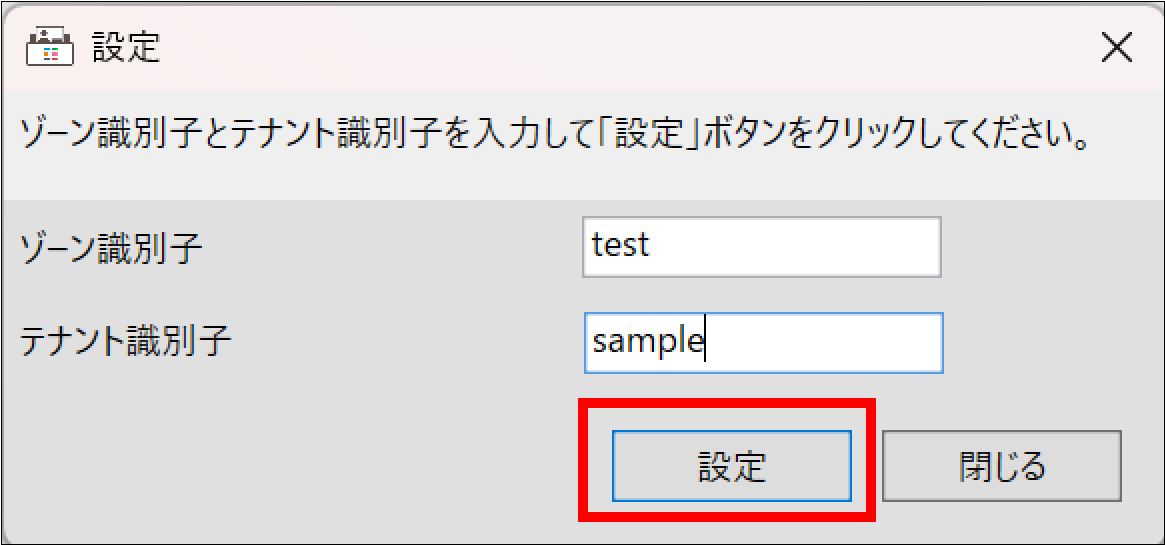Click the 設定 button
The width and height of the screenshot is (1165, 545).
[x=731, y=466]
